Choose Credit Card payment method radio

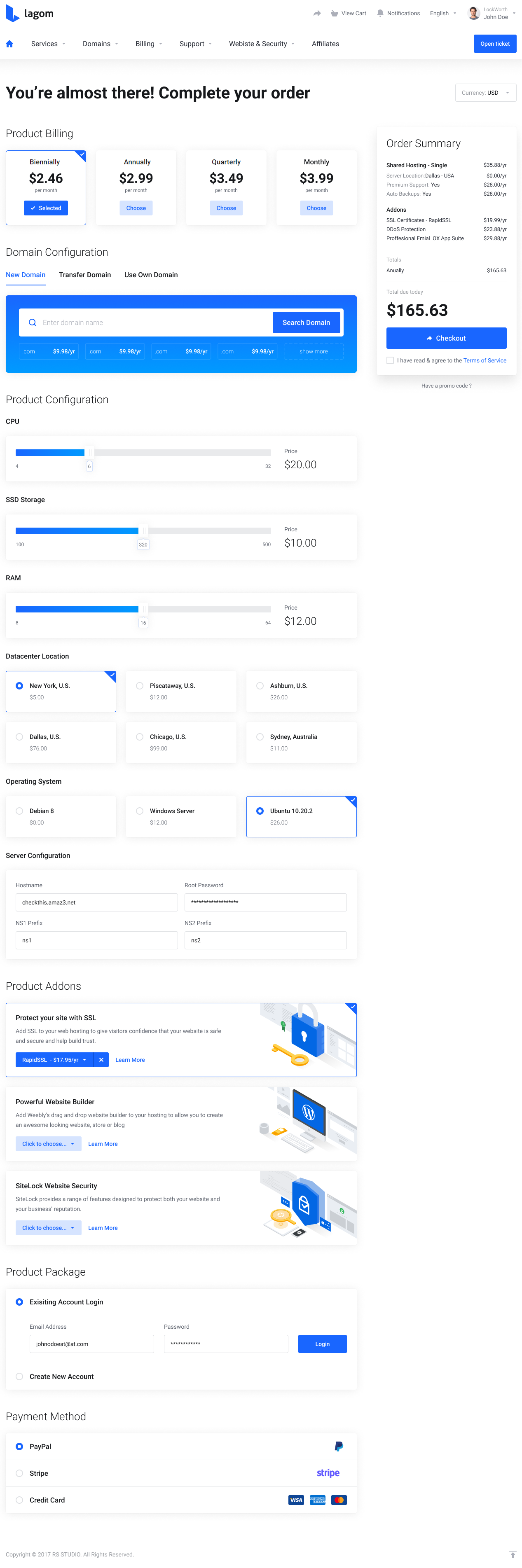point(19,1500)
